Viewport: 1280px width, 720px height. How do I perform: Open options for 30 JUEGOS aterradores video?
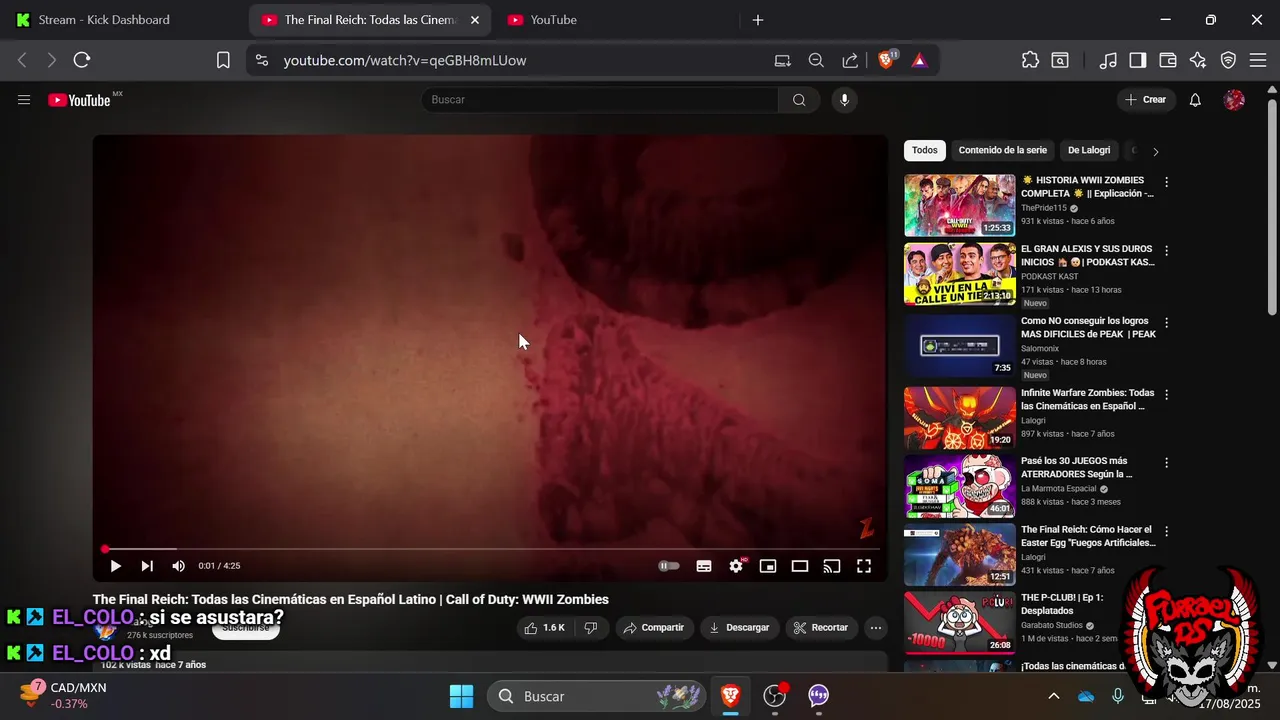(x=1166, y=463)
